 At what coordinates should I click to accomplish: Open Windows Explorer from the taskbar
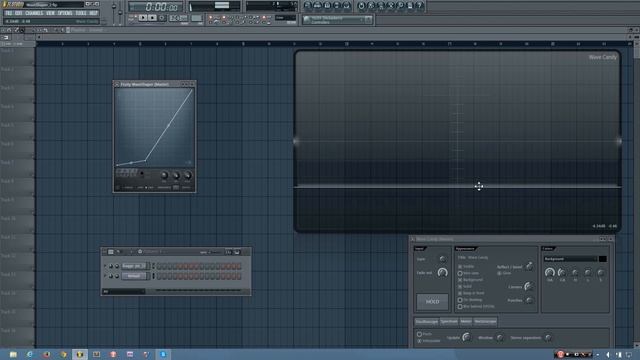(x=13, y=354)
